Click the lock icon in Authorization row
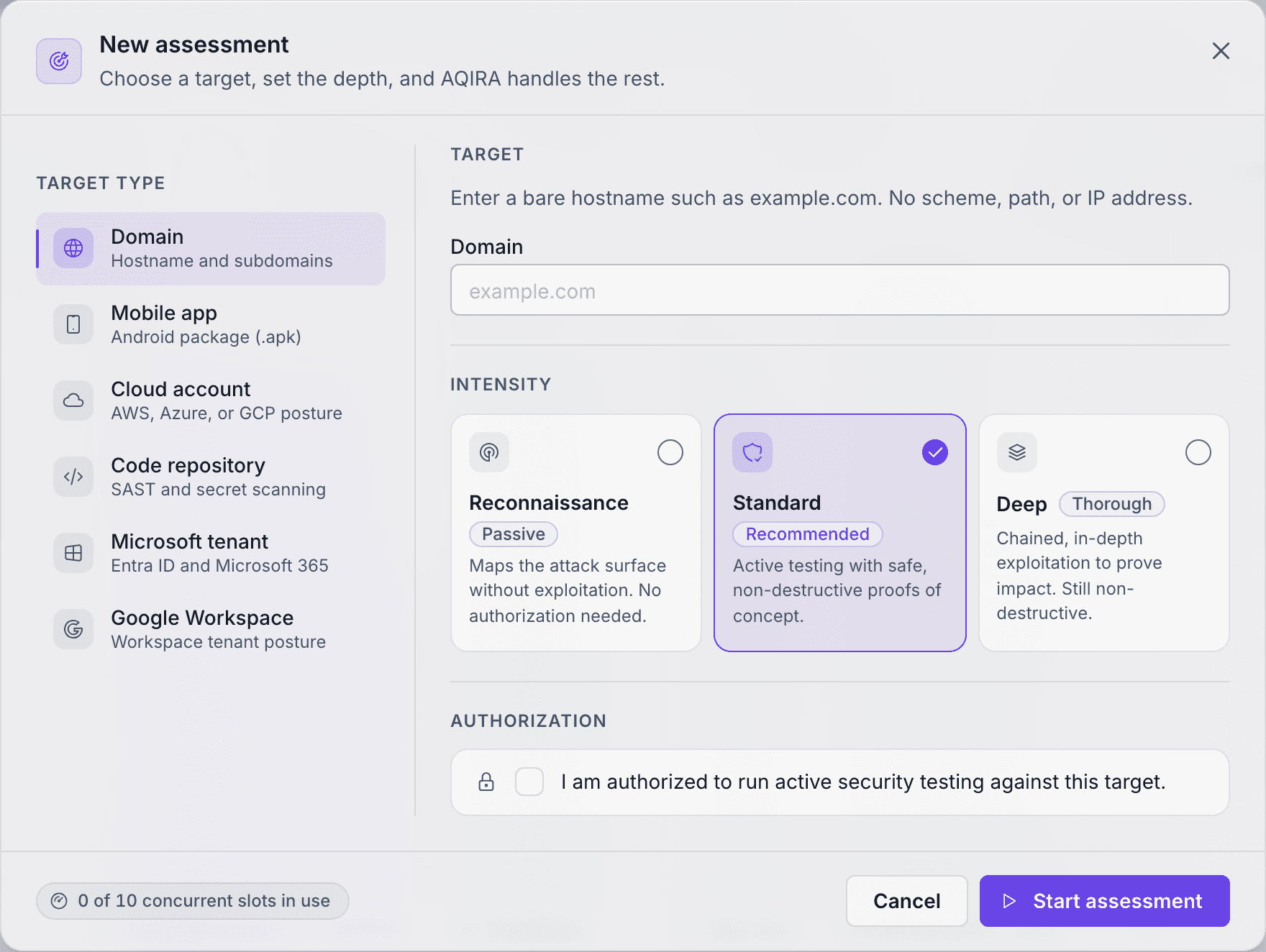The width and height of the screenshot is (1266, 952). 486,782
